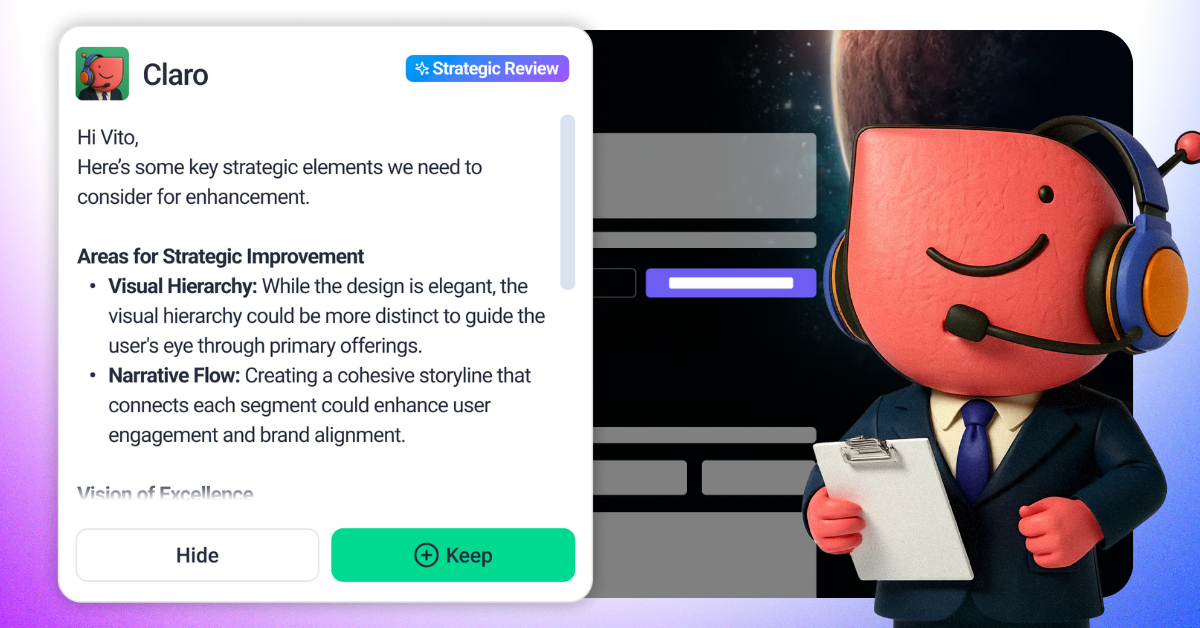
Task: Click the large gray hero placeholder block
Action: 705,175
